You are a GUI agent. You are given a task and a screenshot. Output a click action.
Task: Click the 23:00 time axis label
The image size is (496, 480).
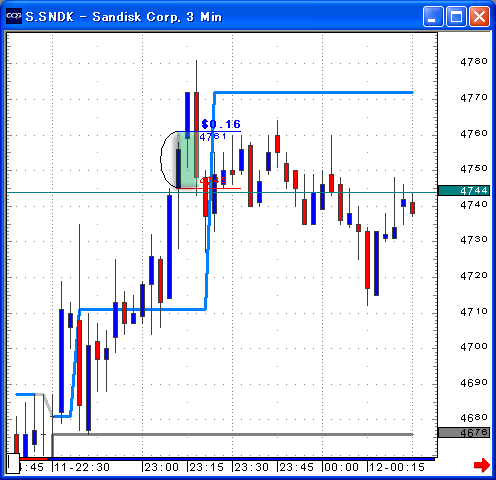click(x=162, y=467)
